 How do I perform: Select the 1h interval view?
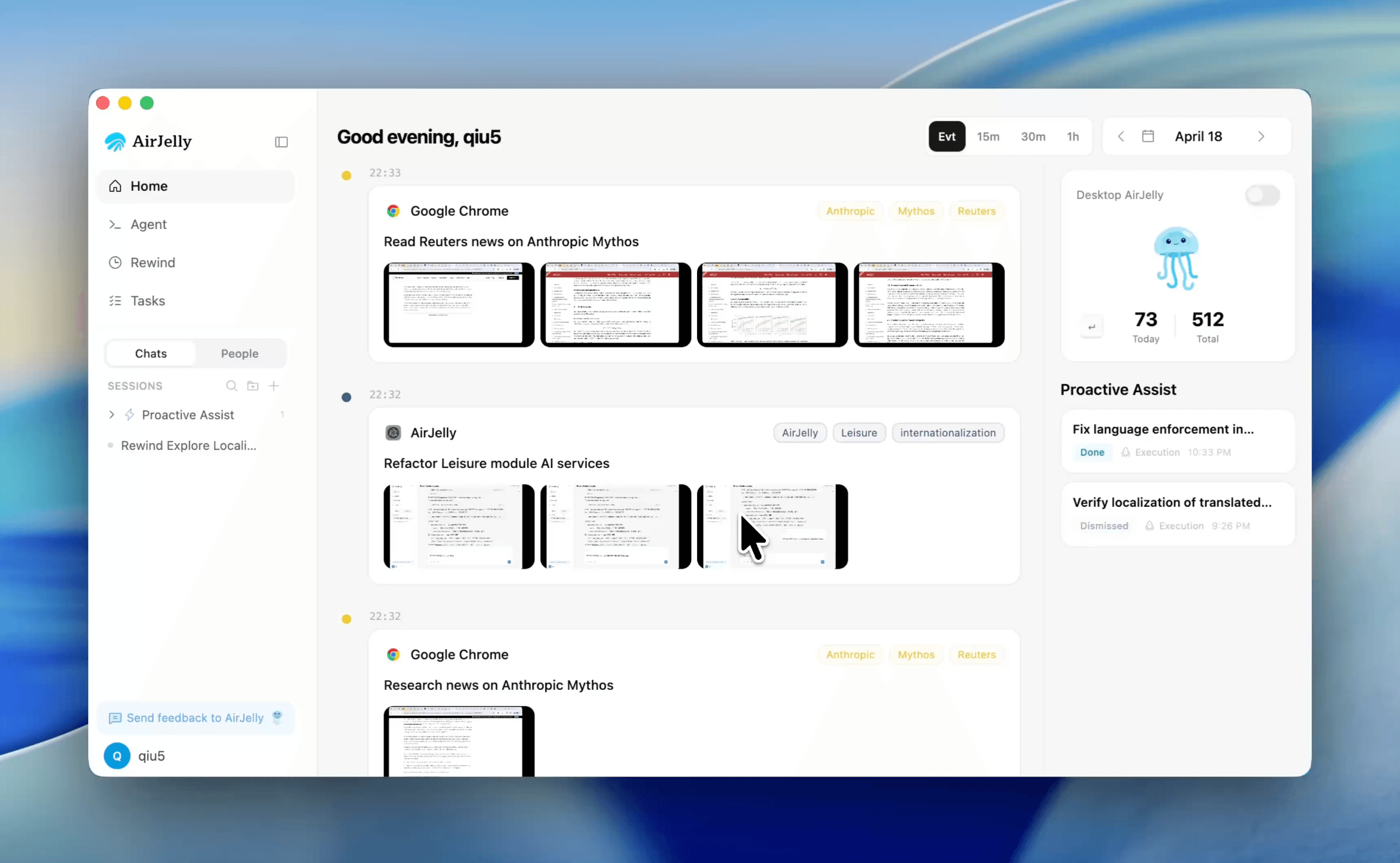1073,137
